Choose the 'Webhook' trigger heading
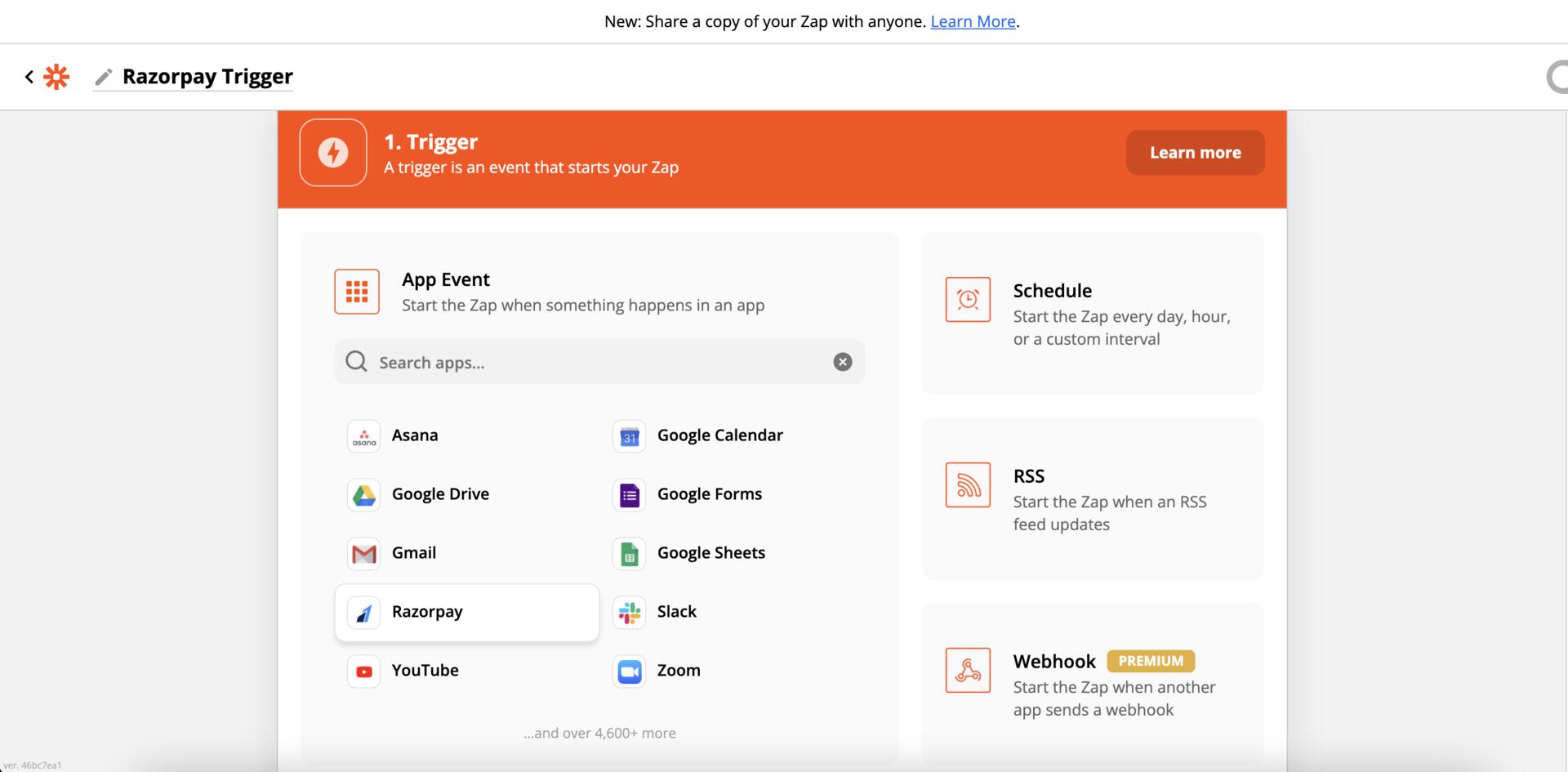1568x772 pixels. point(1054,662)
